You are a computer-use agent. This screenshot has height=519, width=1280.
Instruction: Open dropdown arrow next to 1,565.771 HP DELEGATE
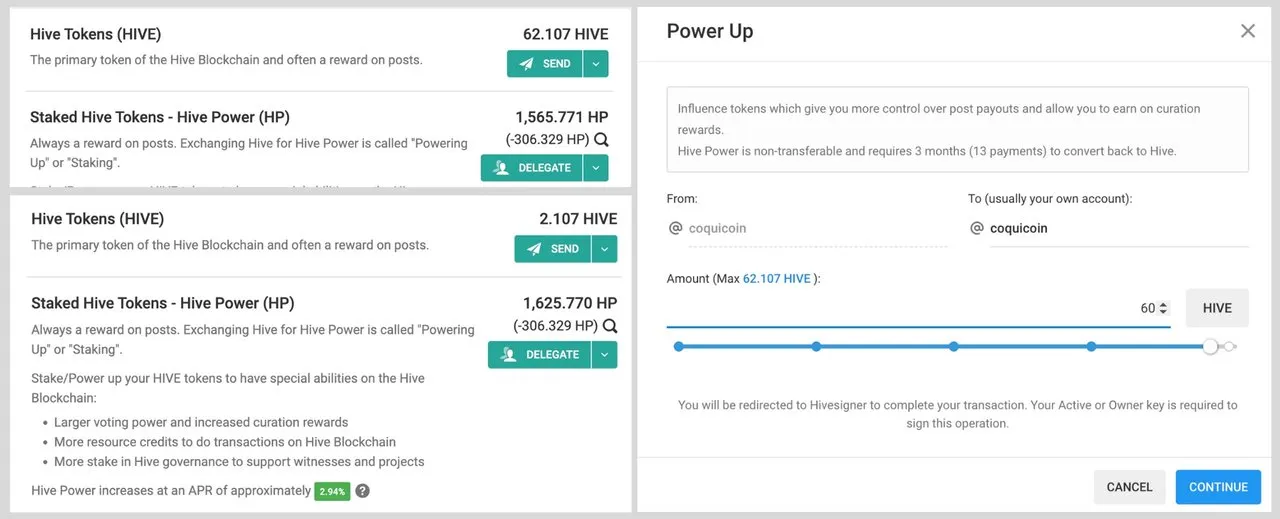[595, 168]
